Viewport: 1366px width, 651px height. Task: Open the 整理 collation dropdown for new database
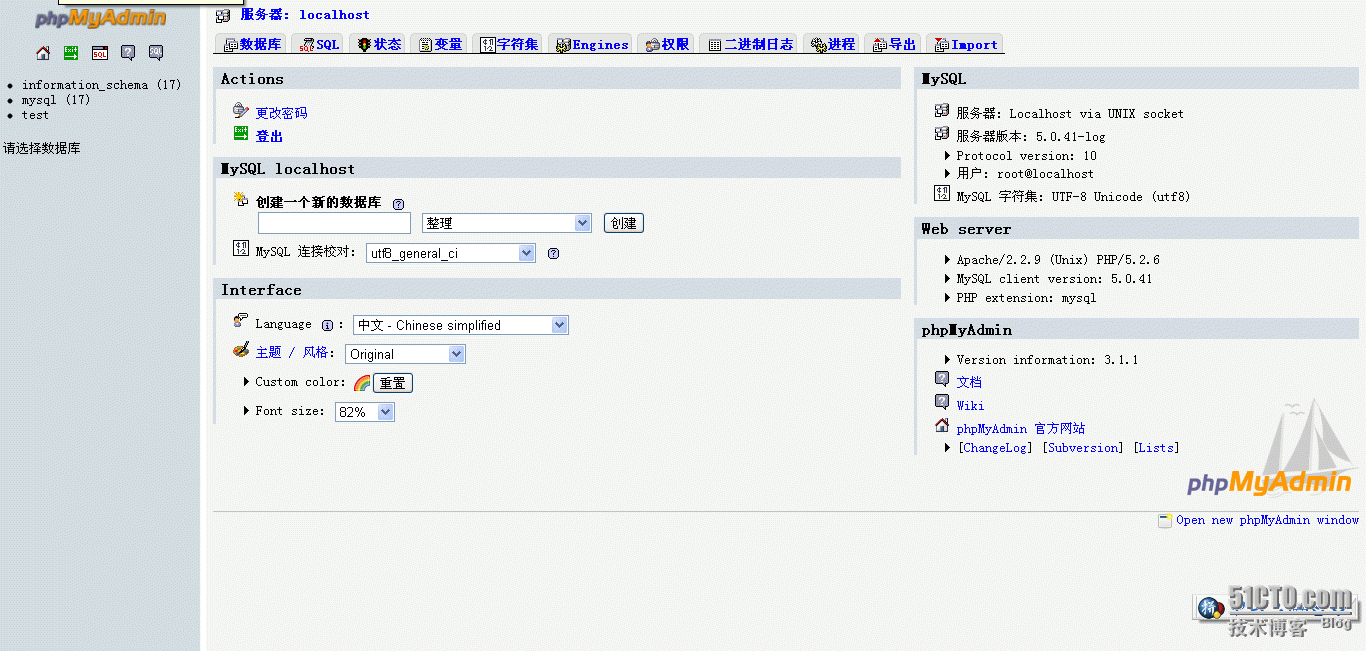(x=507, y=223)
